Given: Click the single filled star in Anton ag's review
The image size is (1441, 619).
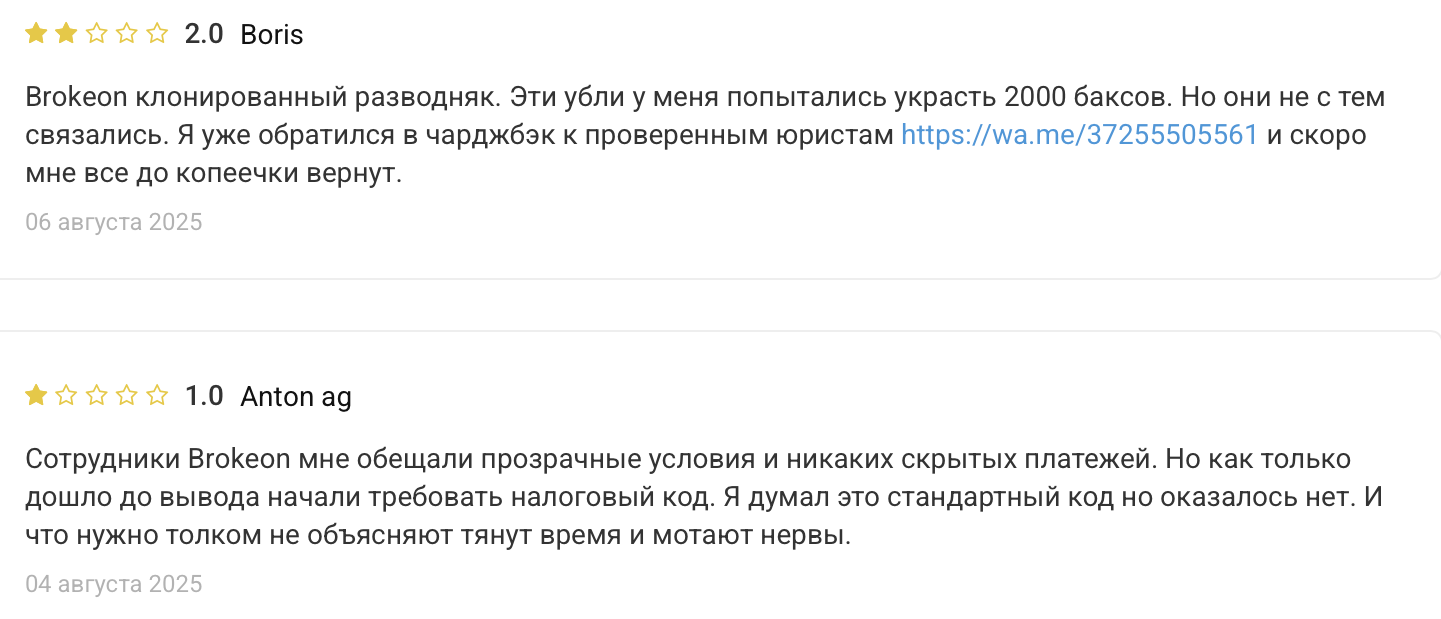Looking at the screenshot, I should tap(36, 396).
